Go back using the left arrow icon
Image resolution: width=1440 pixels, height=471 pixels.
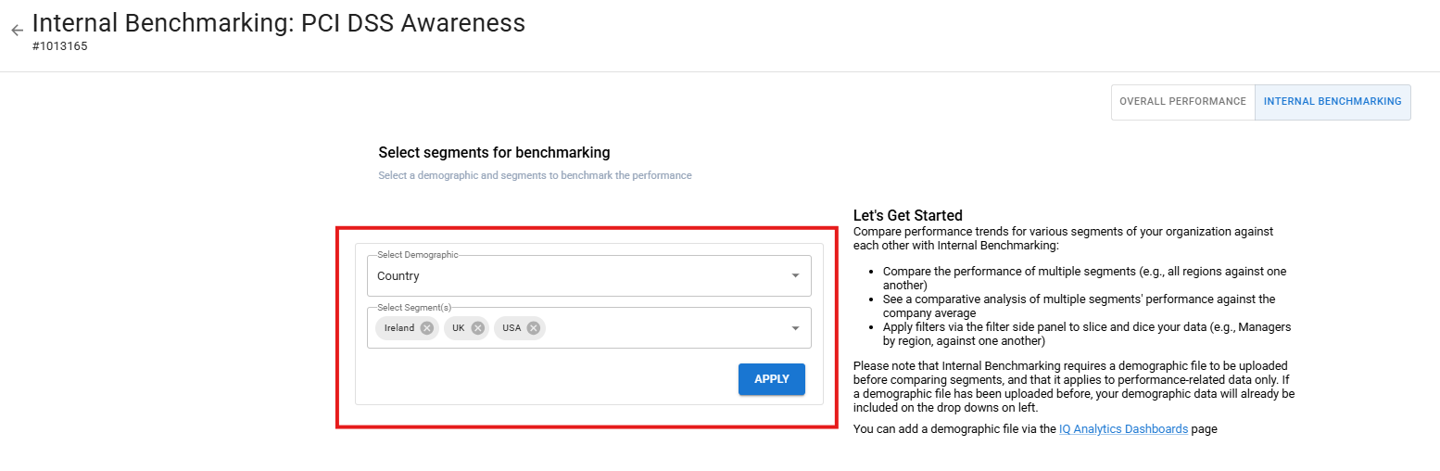coord(17,31)
